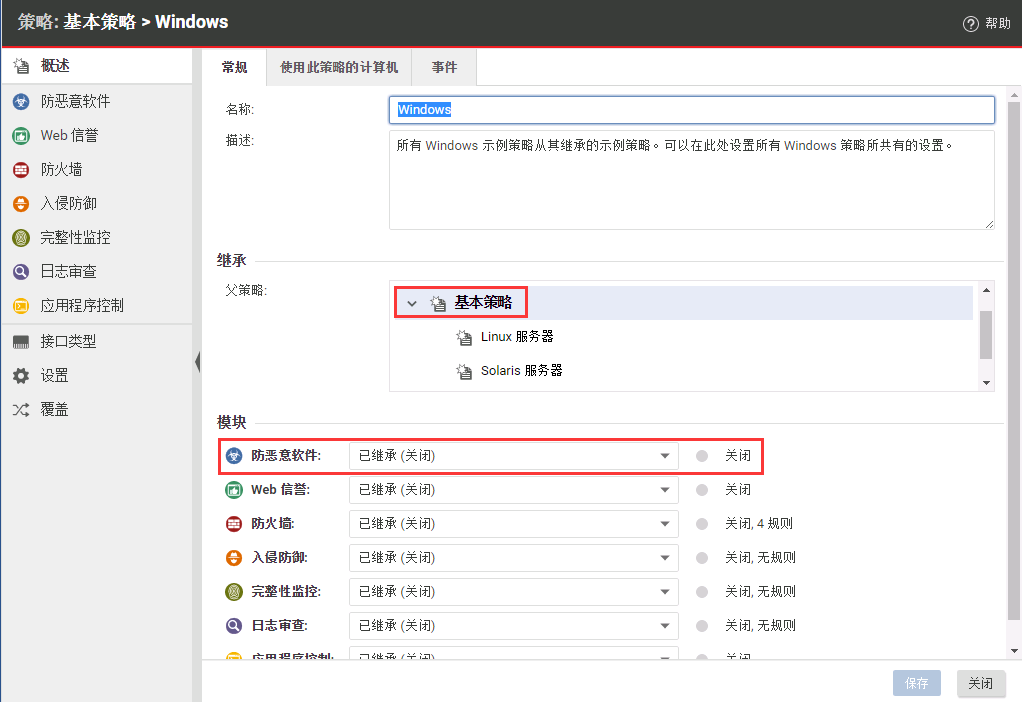Click the parent policy list scrollbar down arrow
Image resolution: width=1022 pixels, height=702 pixels.
pos(986,383)
